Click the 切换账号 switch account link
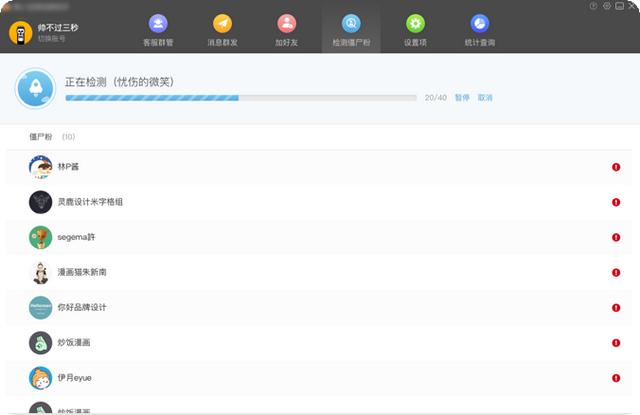 pos(51,39)
